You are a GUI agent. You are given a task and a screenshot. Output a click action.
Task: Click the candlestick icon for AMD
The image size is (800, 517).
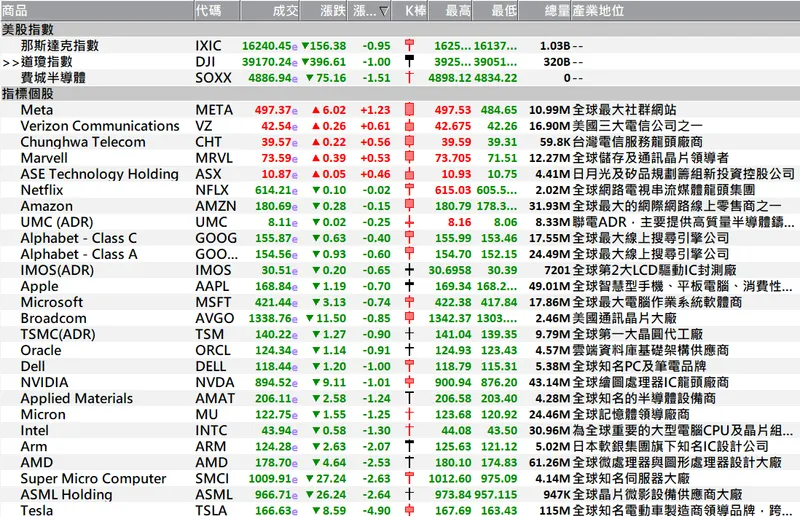(x=409, y=462)
